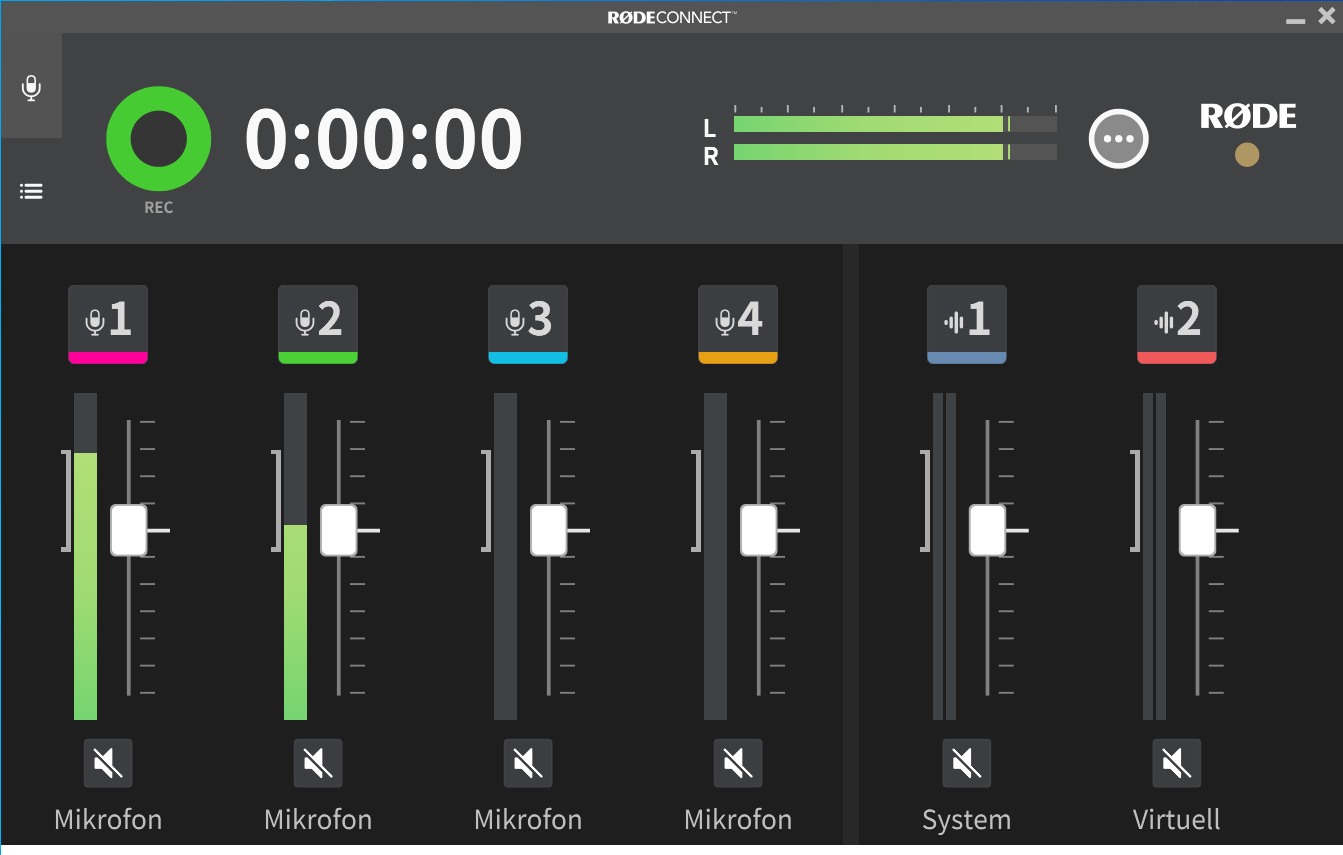Mute the System channel

pyautogui.click(x=967, y=764)
